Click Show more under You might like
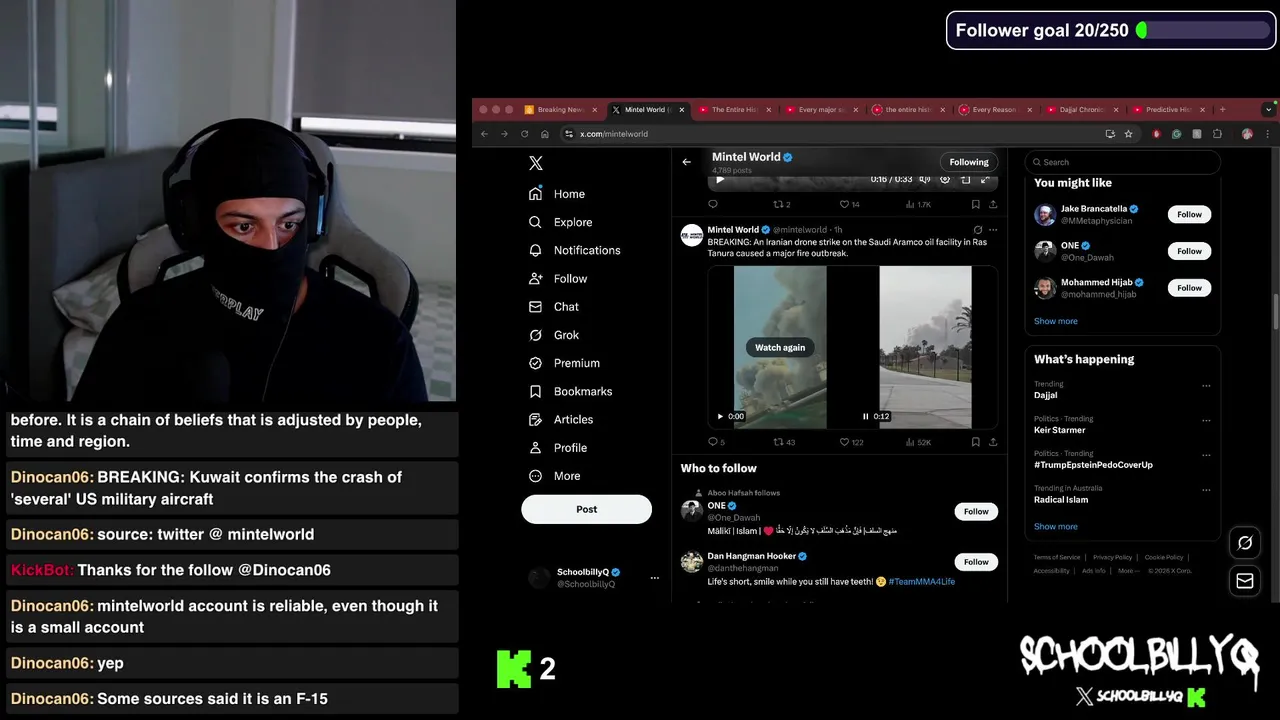 click(x=1056, y=321)
